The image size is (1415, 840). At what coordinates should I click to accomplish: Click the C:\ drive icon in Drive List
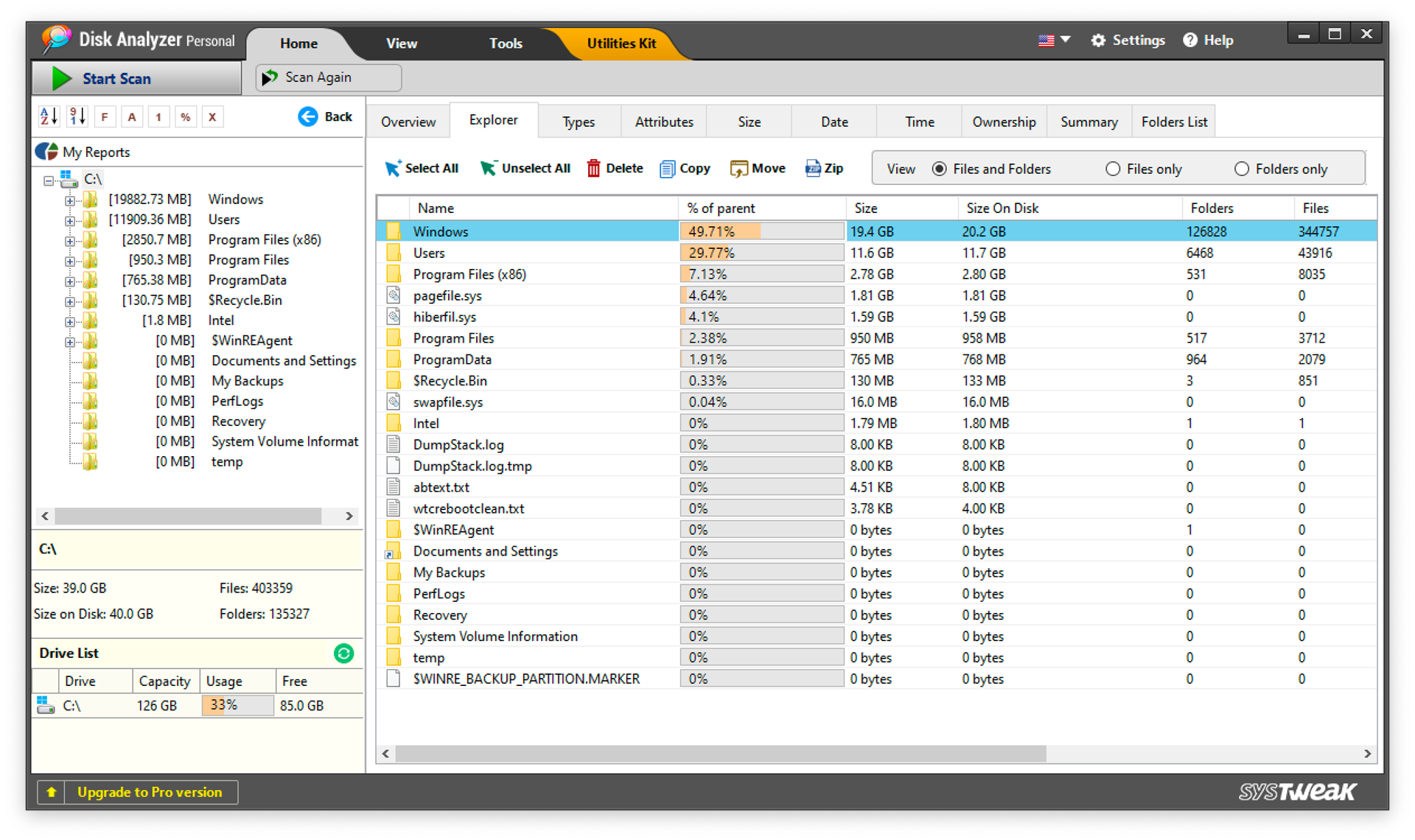click(46, 705)
